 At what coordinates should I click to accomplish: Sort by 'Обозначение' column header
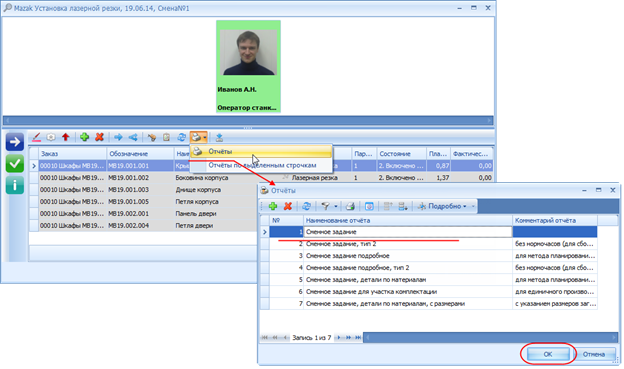click(x=140, y=154)
